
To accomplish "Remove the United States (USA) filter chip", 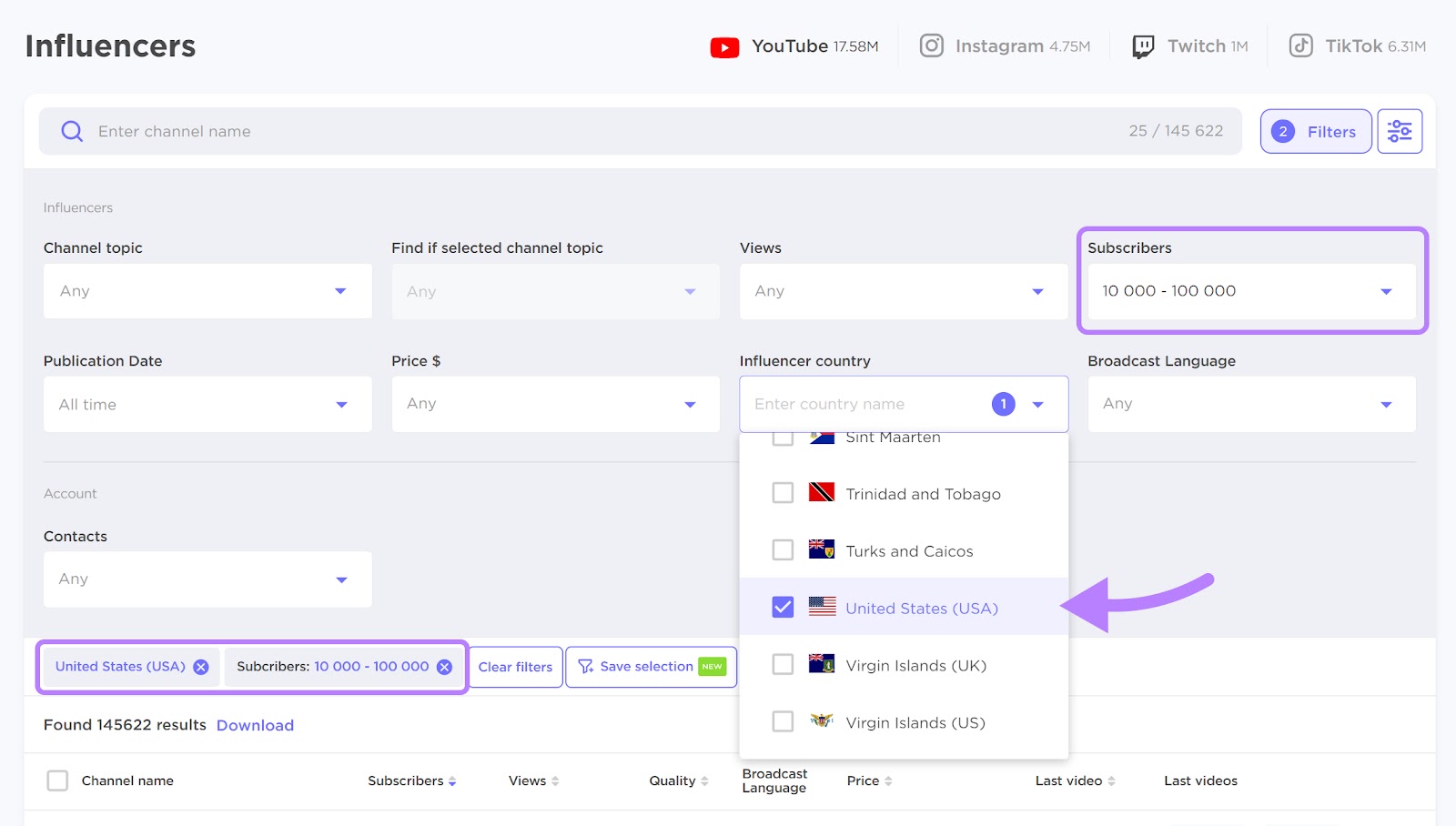I will pyautogui.click(x=201, y=666).
